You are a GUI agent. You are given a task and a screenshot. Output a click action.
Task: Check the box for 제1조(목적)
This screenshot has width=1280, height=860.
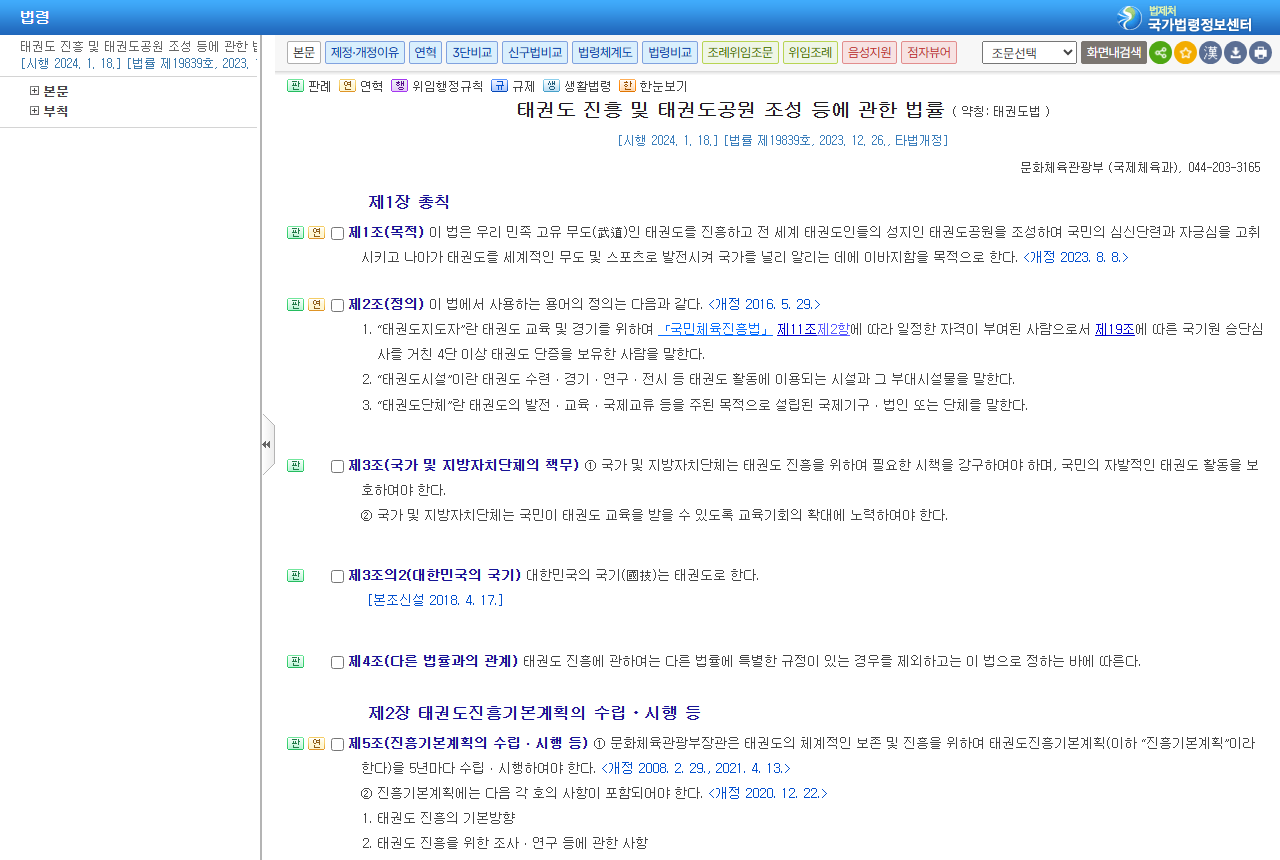pos(337,234)
